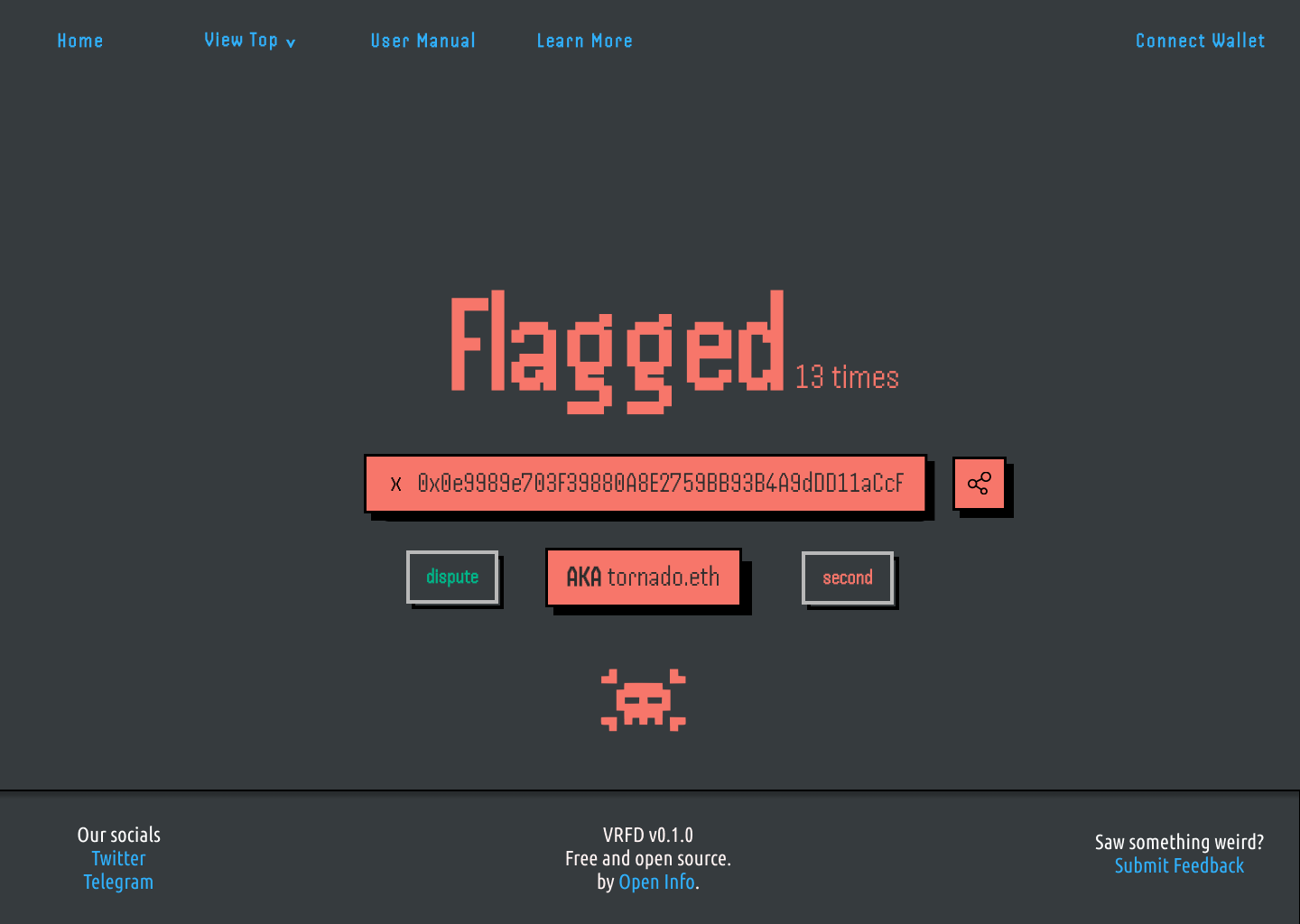
Task: Click the 'Our socials' label
Action: click(x=118, y=835)
